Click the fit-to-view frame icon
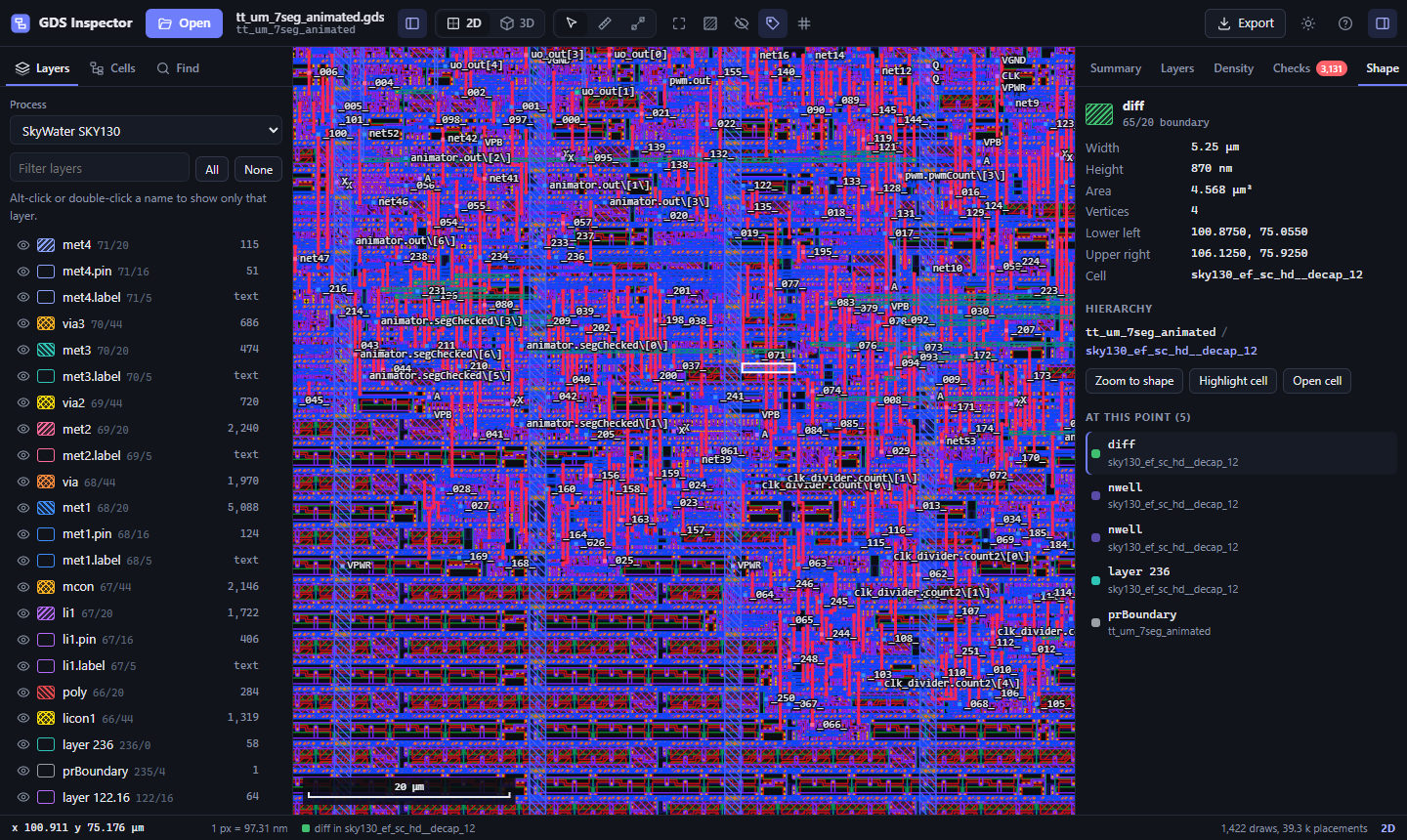 [x=679, y=23]
